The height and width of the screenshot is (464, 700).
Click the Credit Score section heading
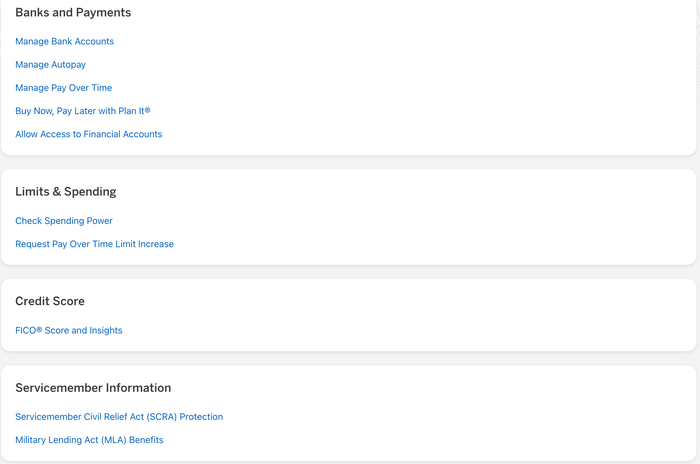click(50, 301)
